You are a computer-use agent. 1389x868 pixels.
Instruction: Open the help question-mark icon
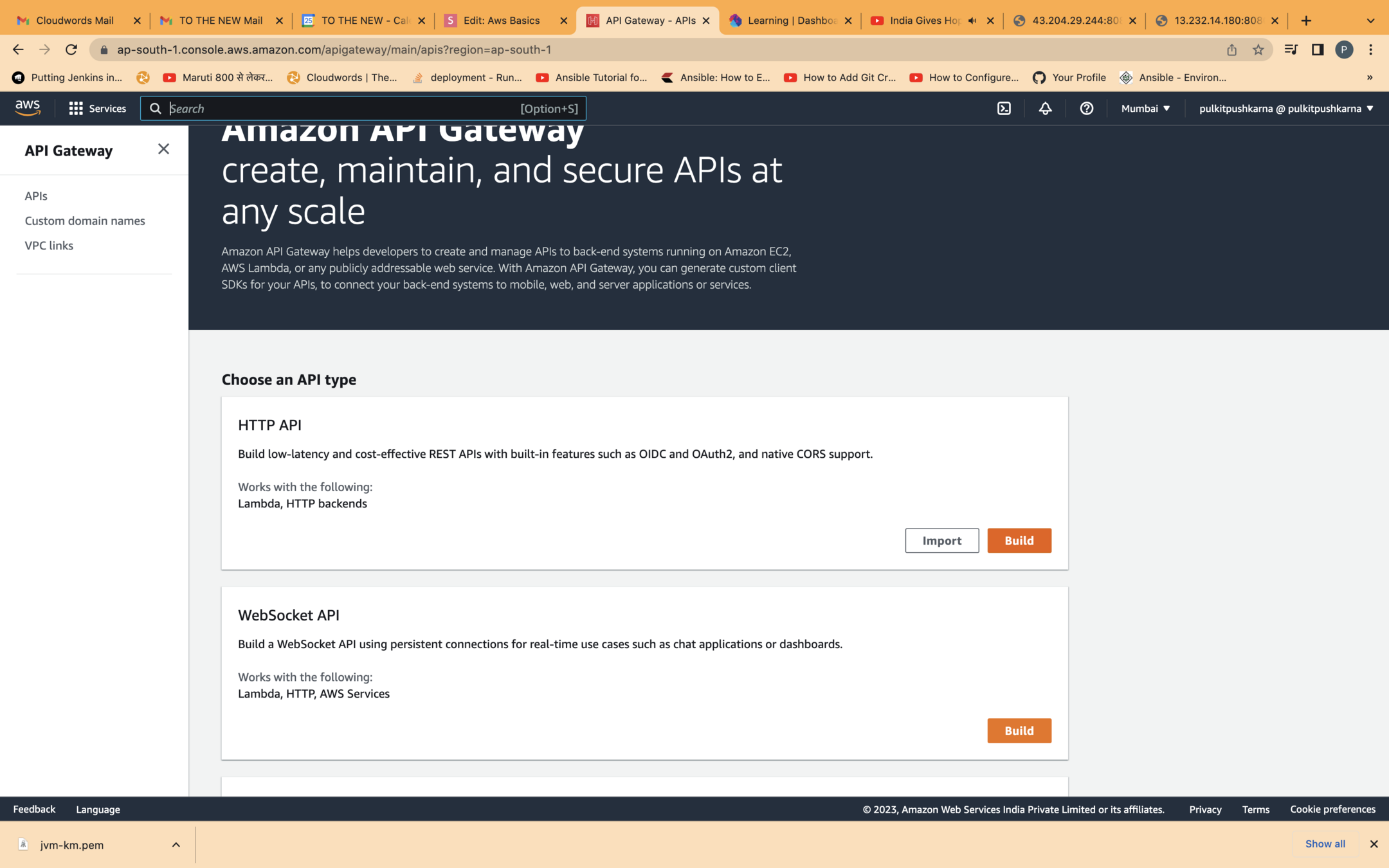click(x=1086, y=108)
